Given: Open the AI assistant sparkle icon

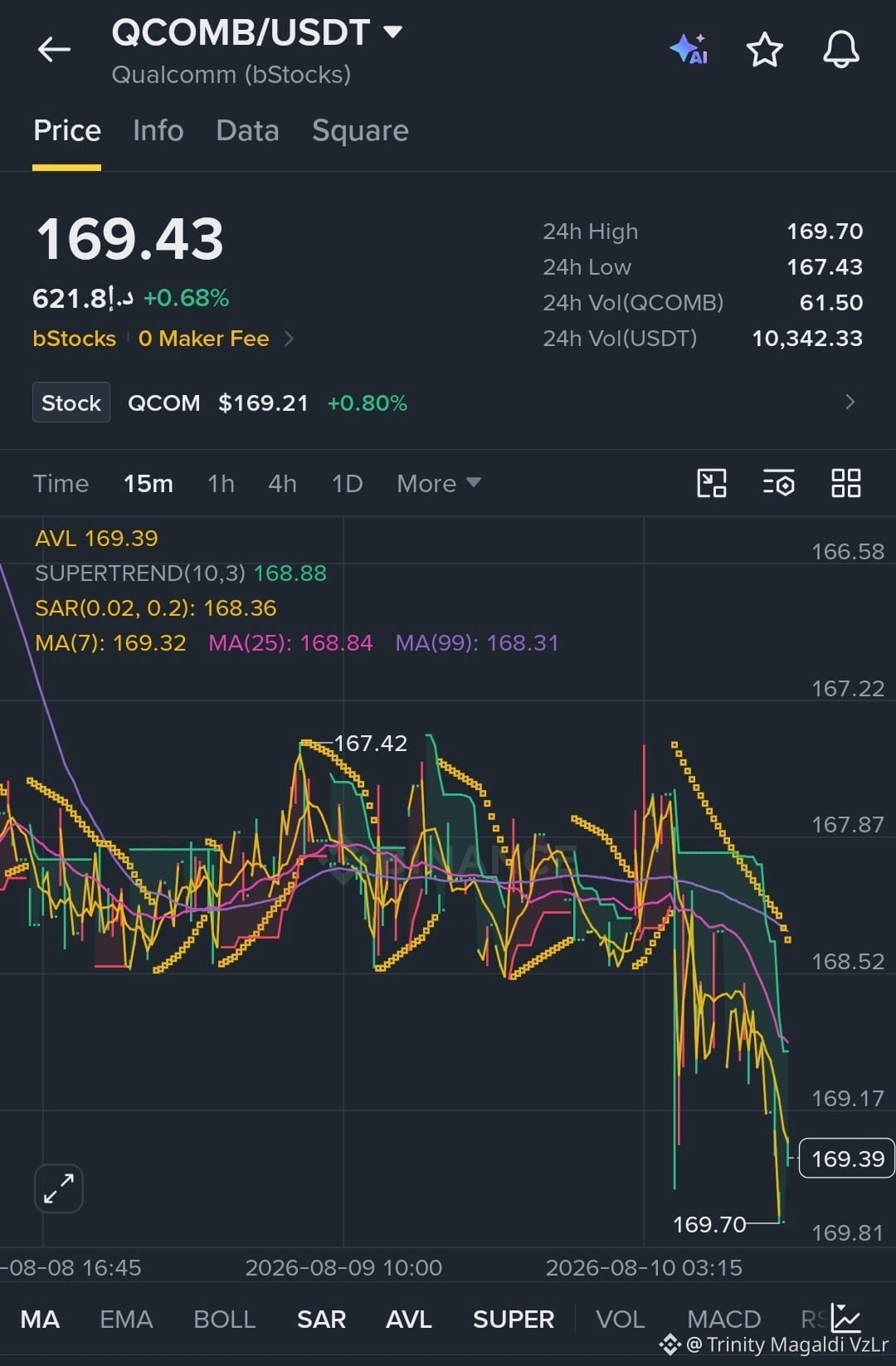Looking at the screenshot, I should [689, 50].
